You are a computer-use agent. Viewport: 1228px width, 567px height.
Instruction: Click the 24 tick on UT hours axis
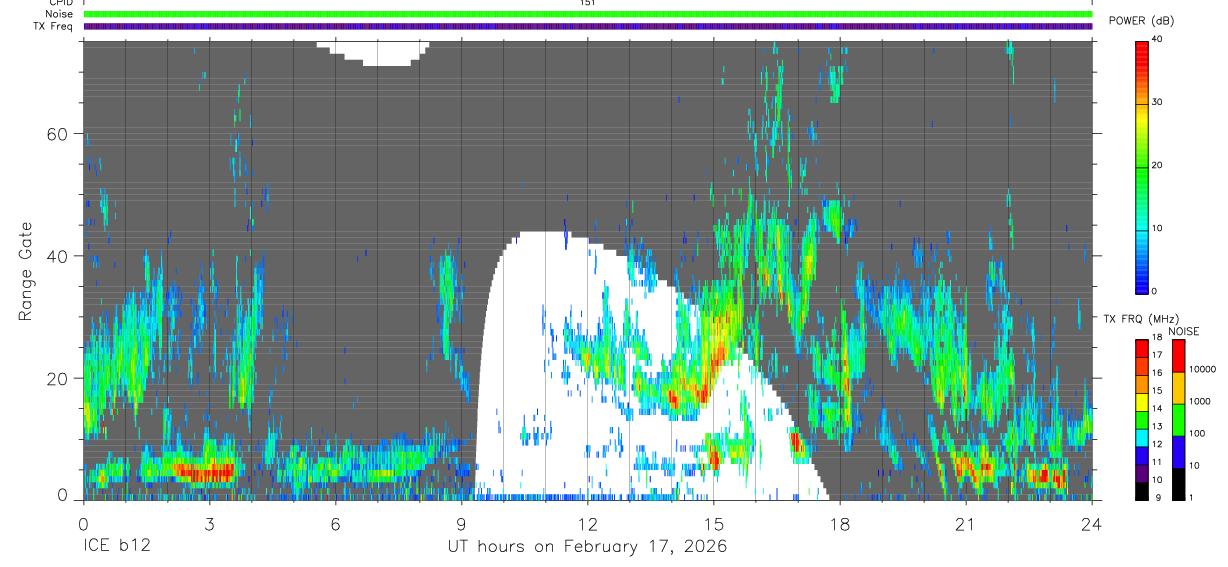coord(1092,523)
